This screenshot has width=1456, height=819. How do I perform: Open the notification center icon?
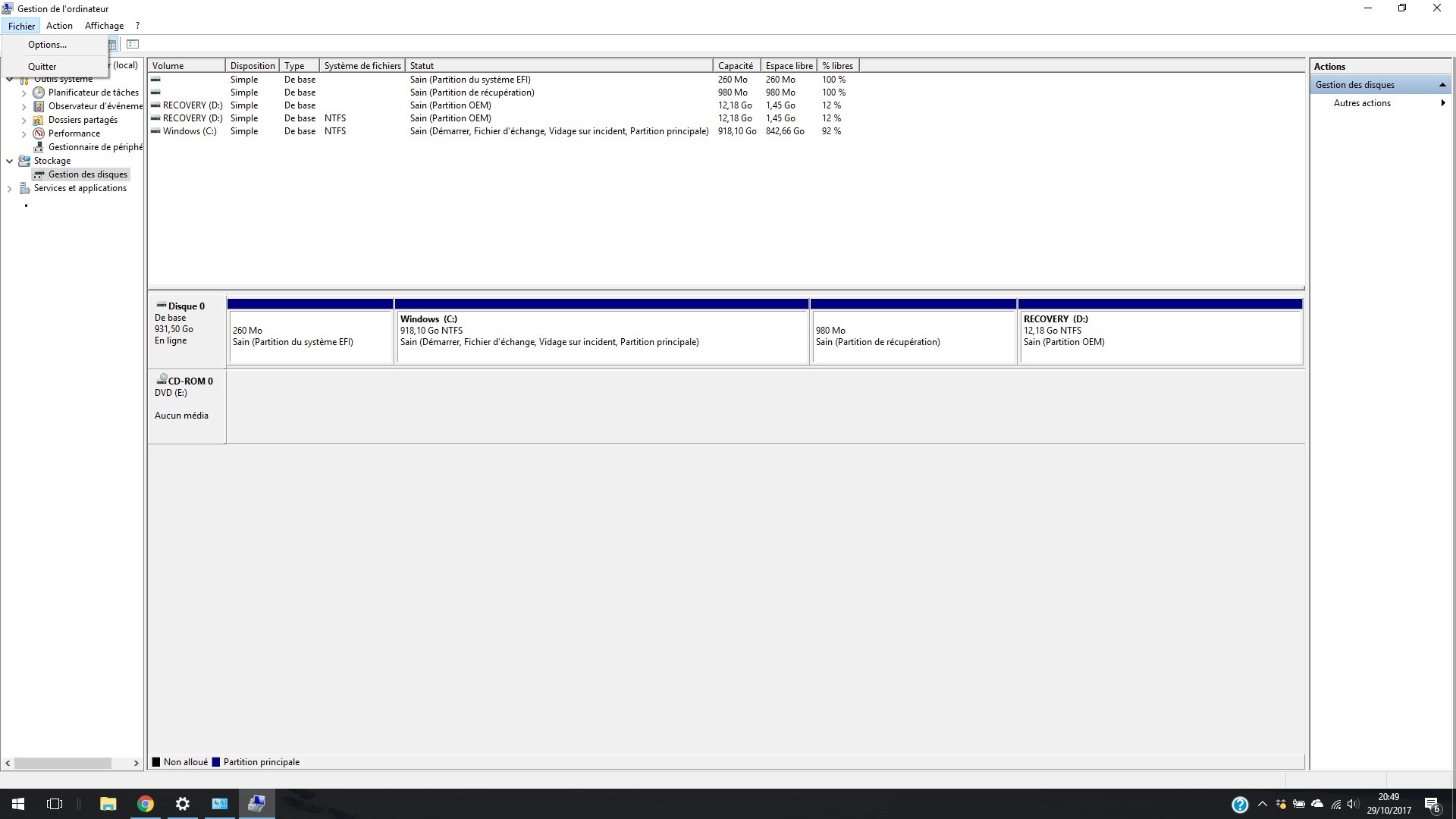pos(1432,804)
